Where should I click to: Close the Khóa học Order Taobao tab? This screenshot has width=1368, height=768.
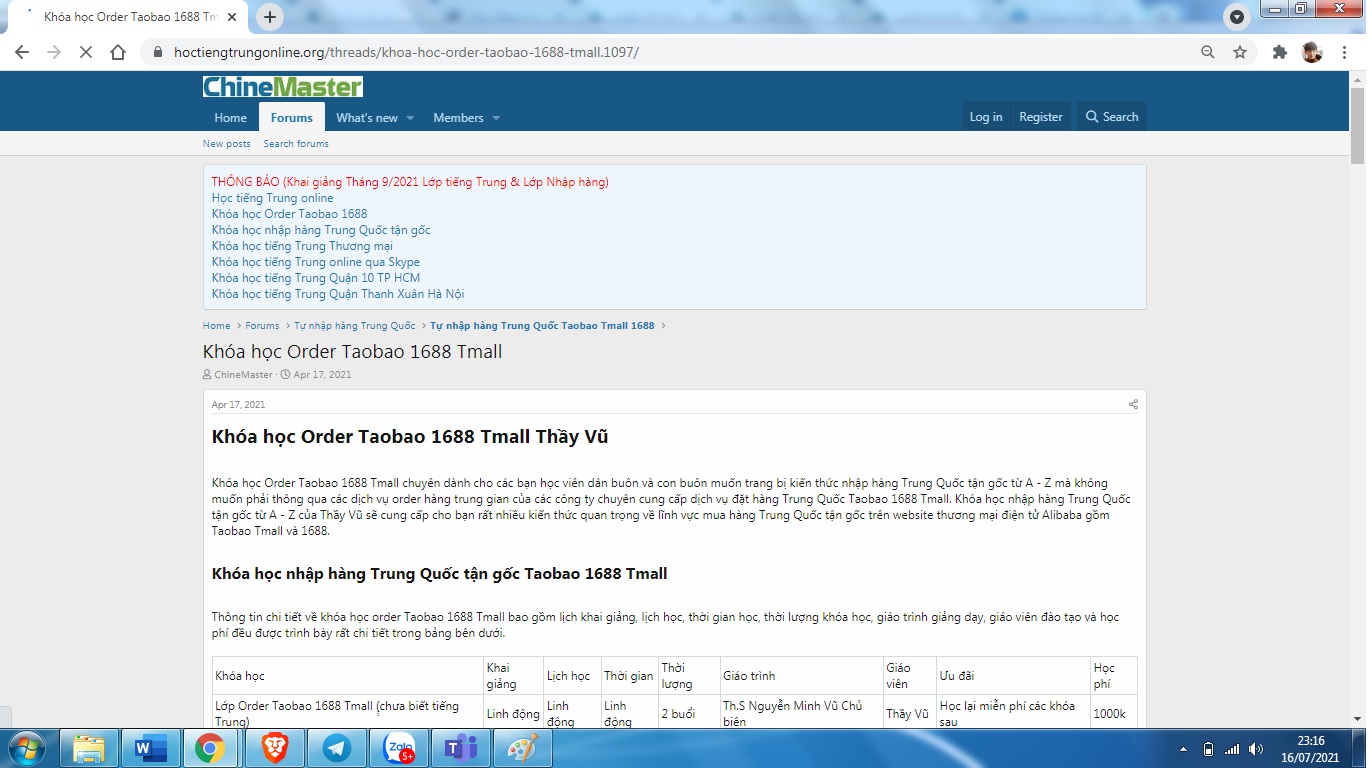[232, 17]
